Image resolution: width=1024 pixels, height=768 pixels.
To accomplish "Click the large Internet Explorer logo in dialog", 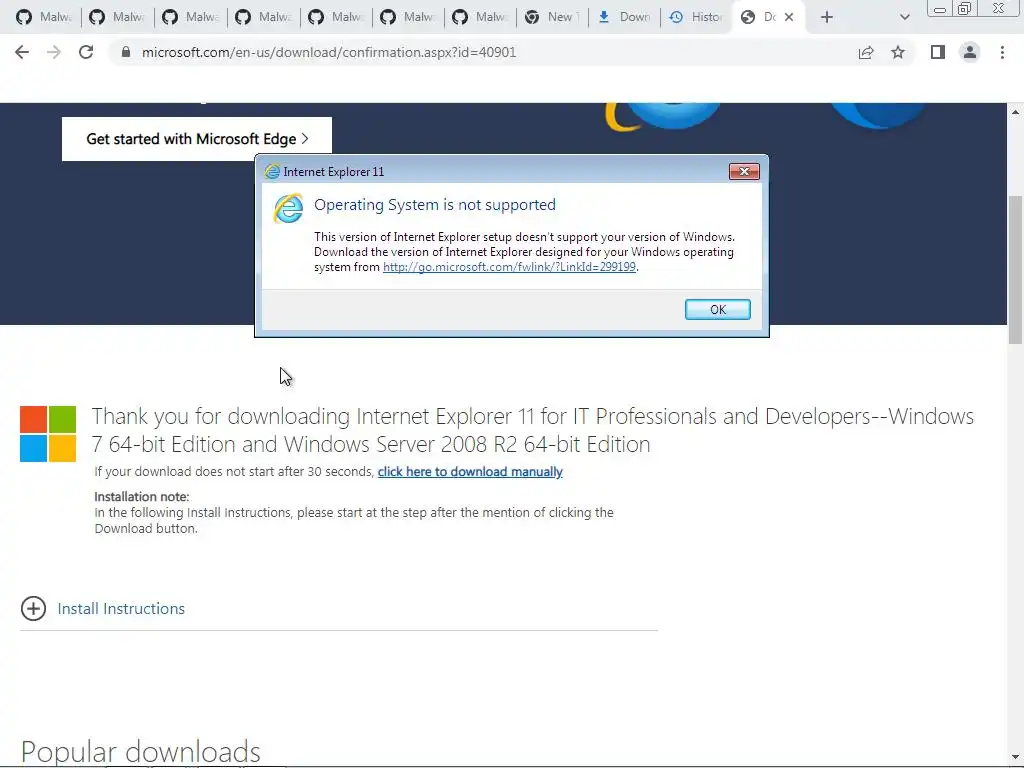I will tap(288, 208).
